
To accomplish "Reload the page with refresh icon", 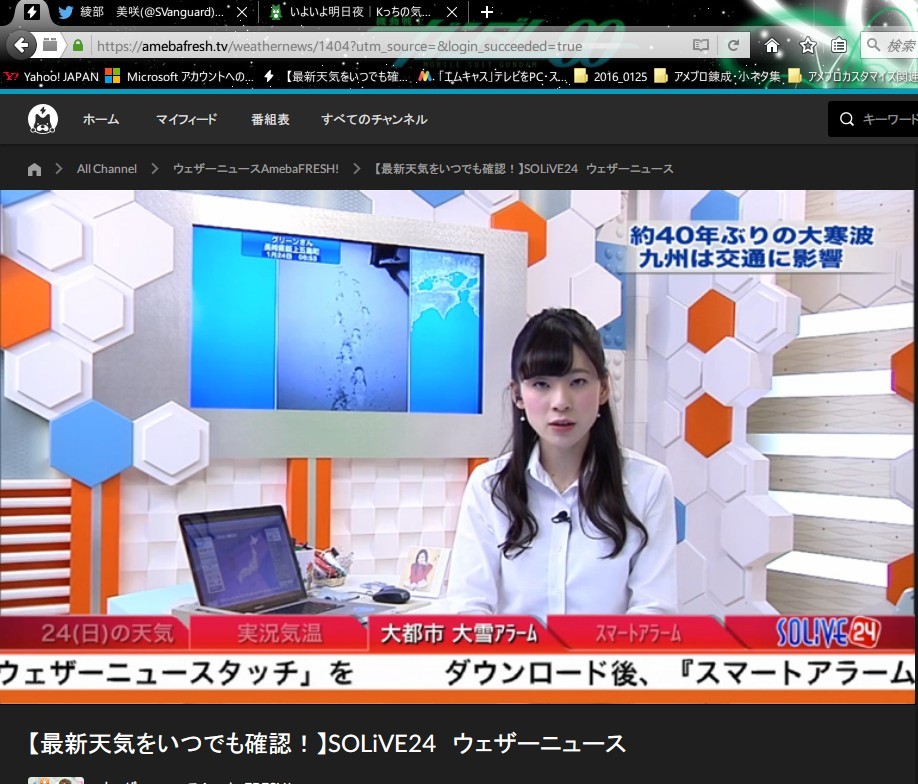I will pyautogui.click(x=733, y=46).
